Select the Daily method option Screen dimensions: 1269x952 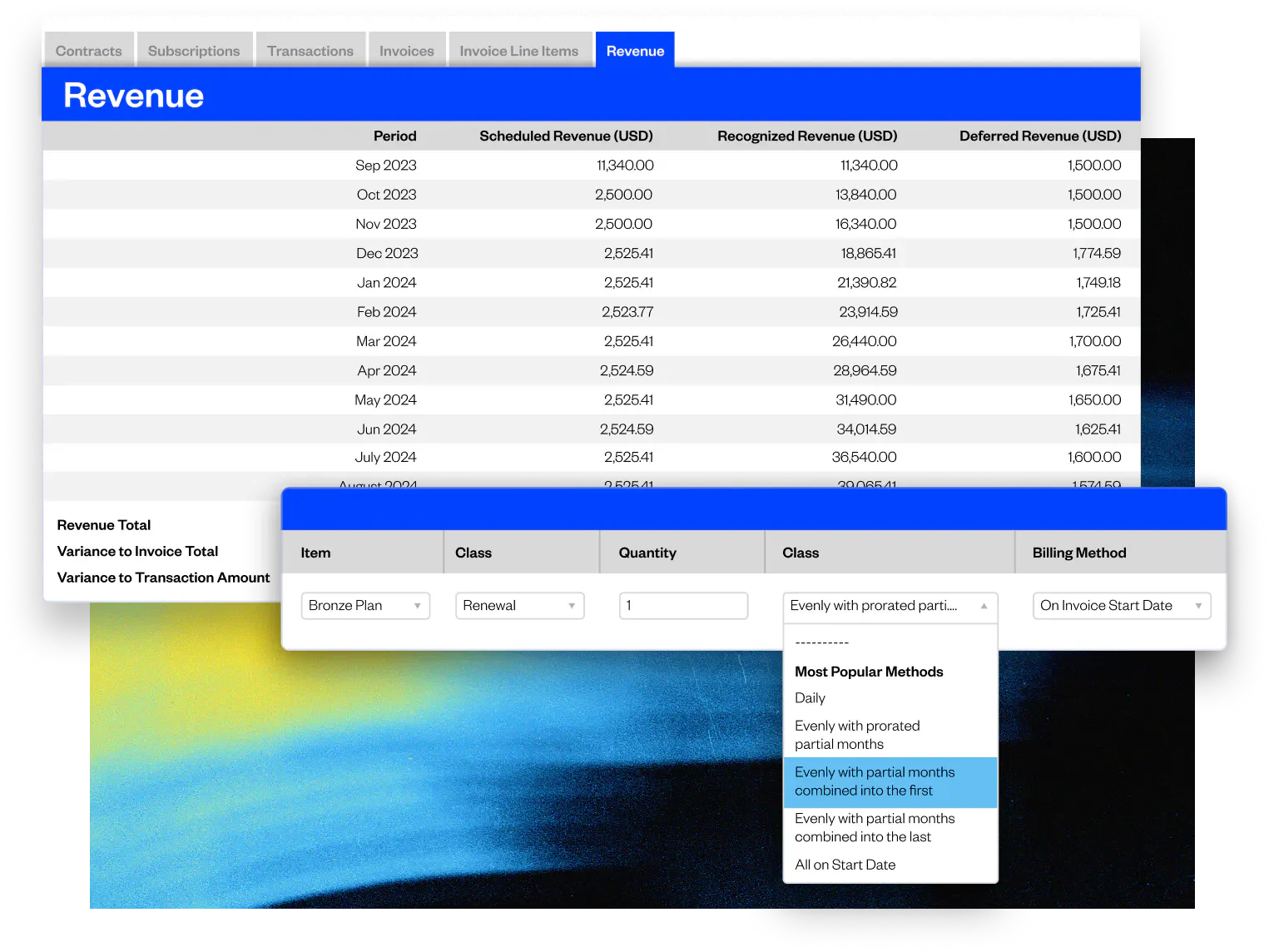(810, 698)
